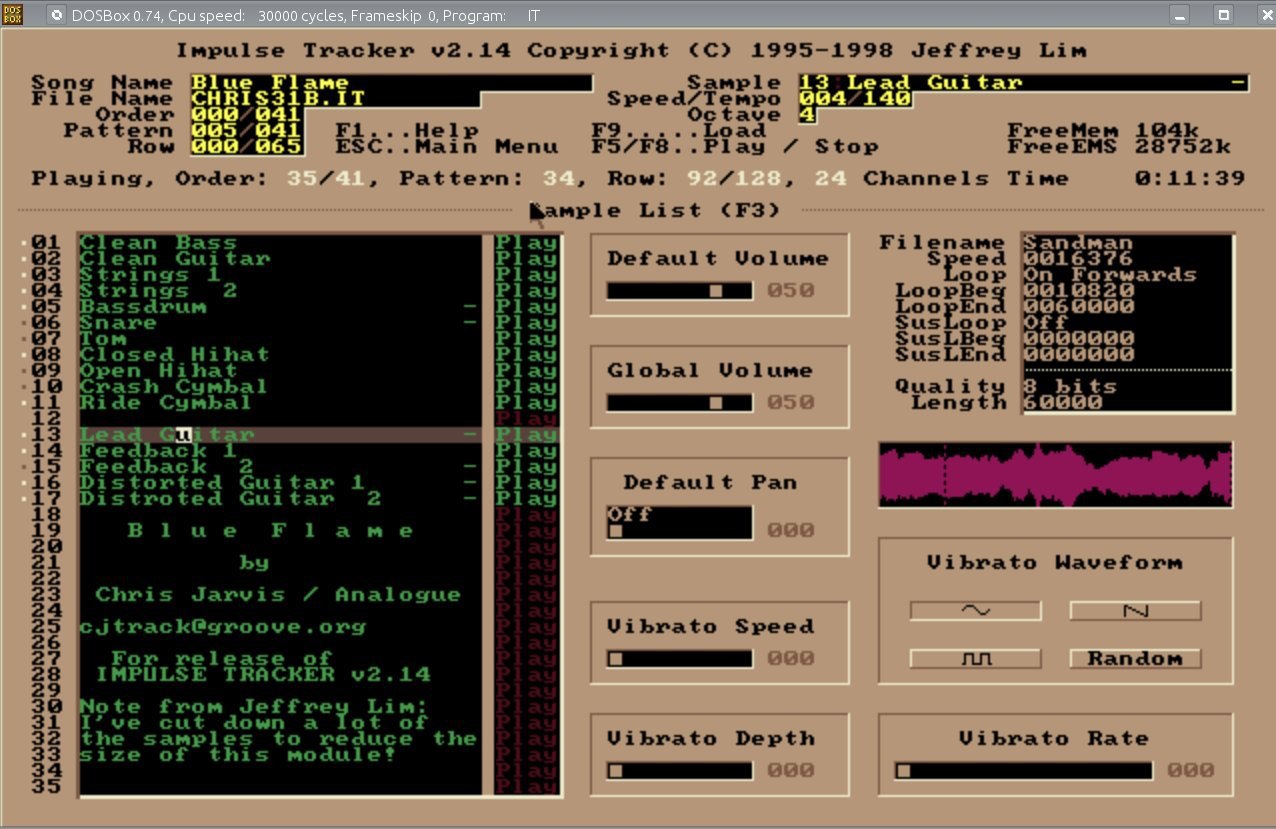1276x829 pixels.
Task: Click the Order value 000/041
Action: click(247, 115)
